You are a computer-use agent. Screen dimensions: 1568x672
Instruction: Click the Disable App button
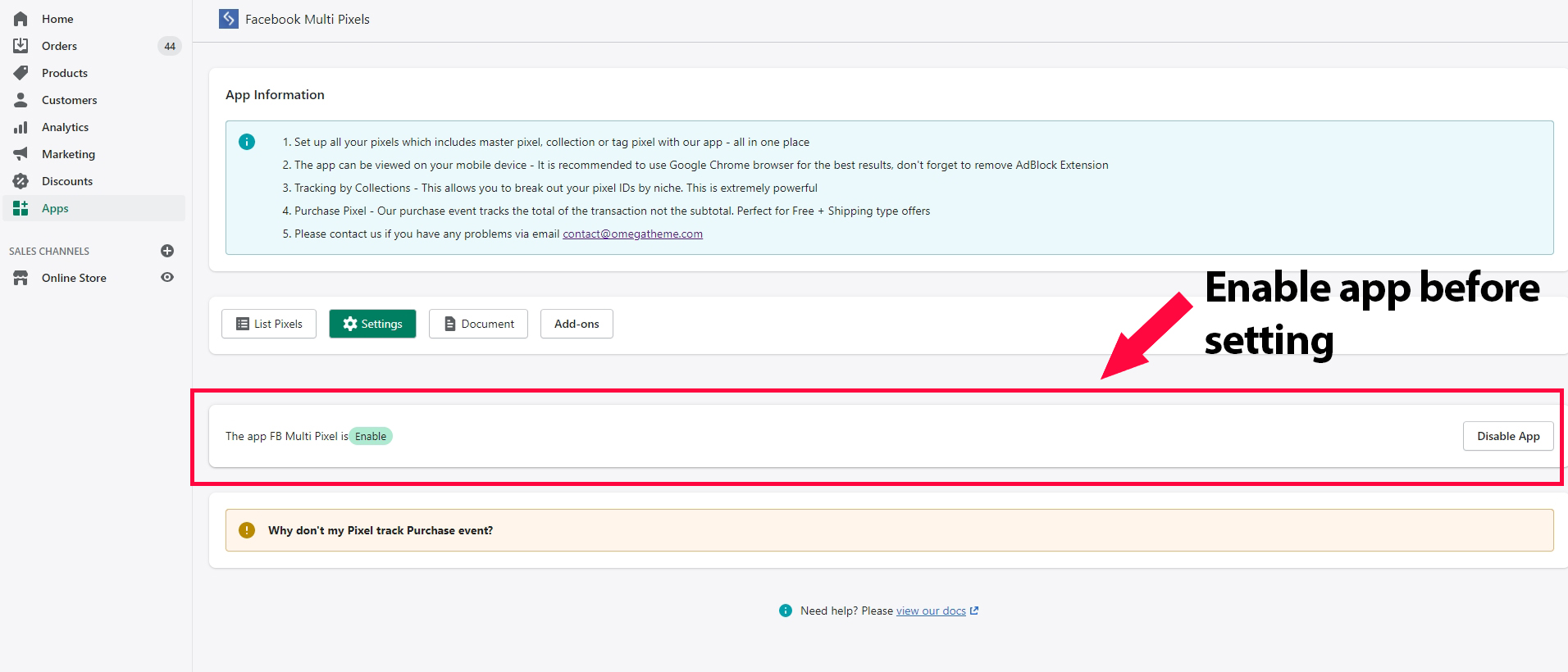[1508, 436]
